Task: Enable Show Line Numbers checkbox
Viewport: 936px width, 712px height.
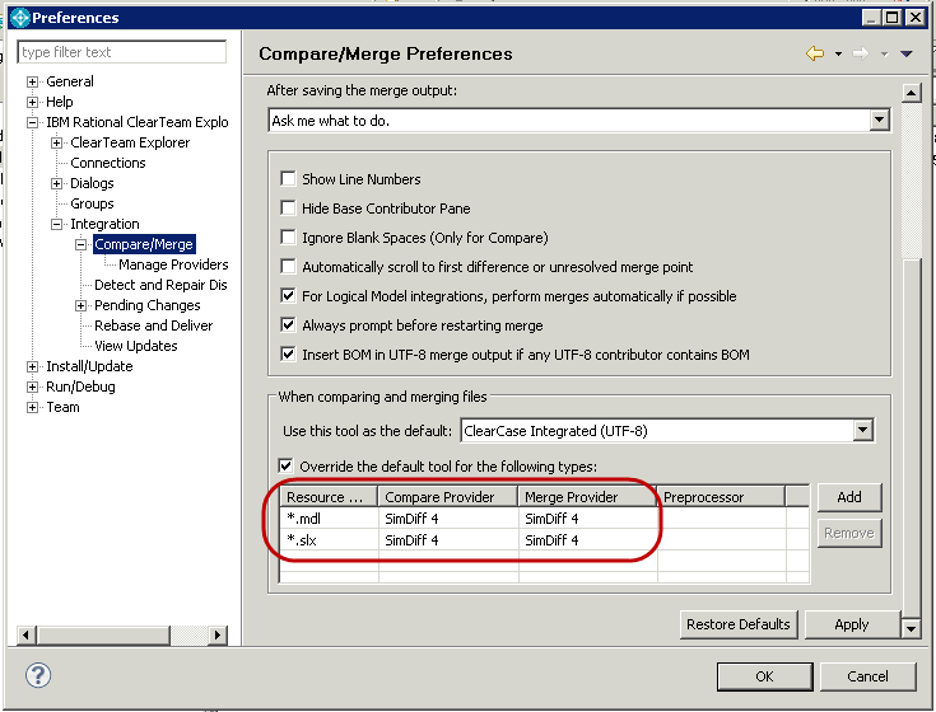Action: click(288, 179)
